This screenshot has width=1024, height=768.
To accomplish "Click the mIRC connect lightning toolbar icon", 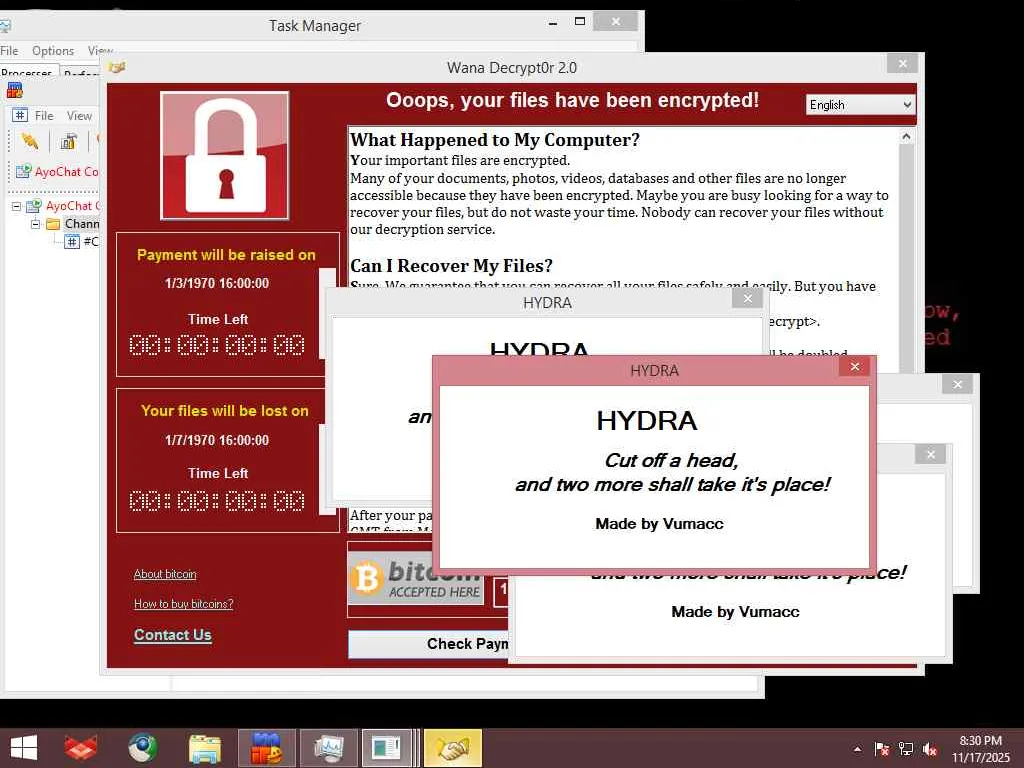I will (29, 141).
